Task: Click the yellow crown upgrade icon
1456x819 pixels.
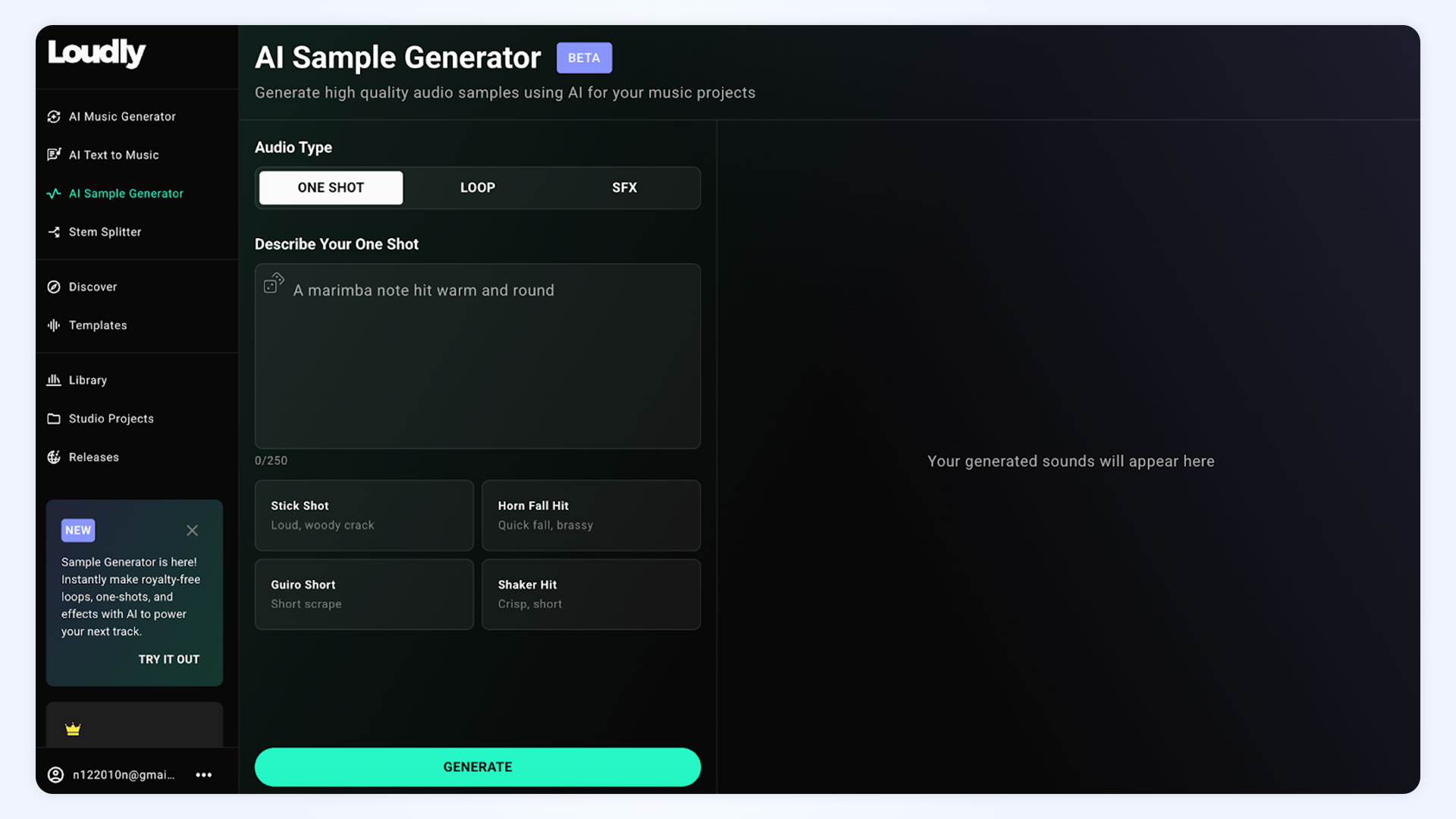Action: pyautogui.click(x=73, y=730)
